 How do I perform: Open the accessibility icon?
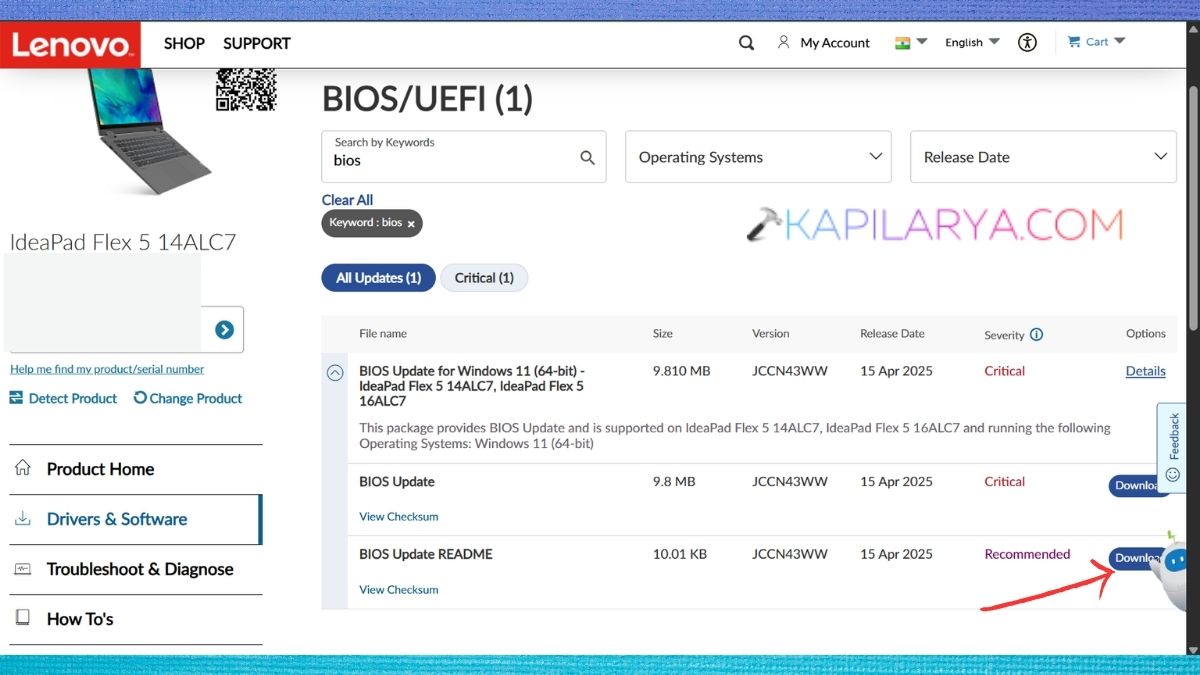click(x=1027, y=42)
